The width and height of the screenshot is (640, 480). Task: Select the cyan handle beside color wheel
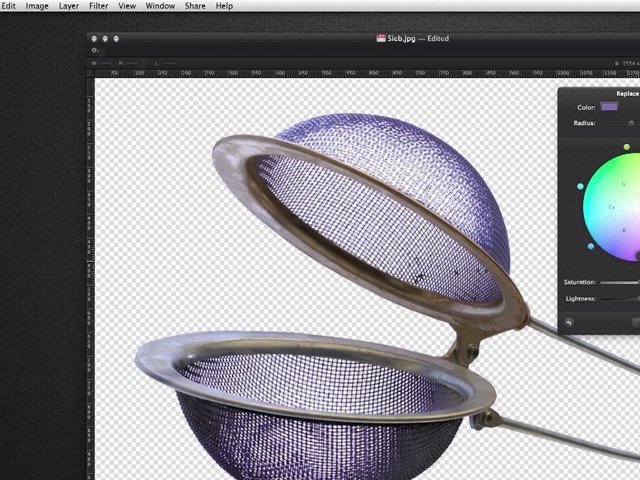[580, 186]
